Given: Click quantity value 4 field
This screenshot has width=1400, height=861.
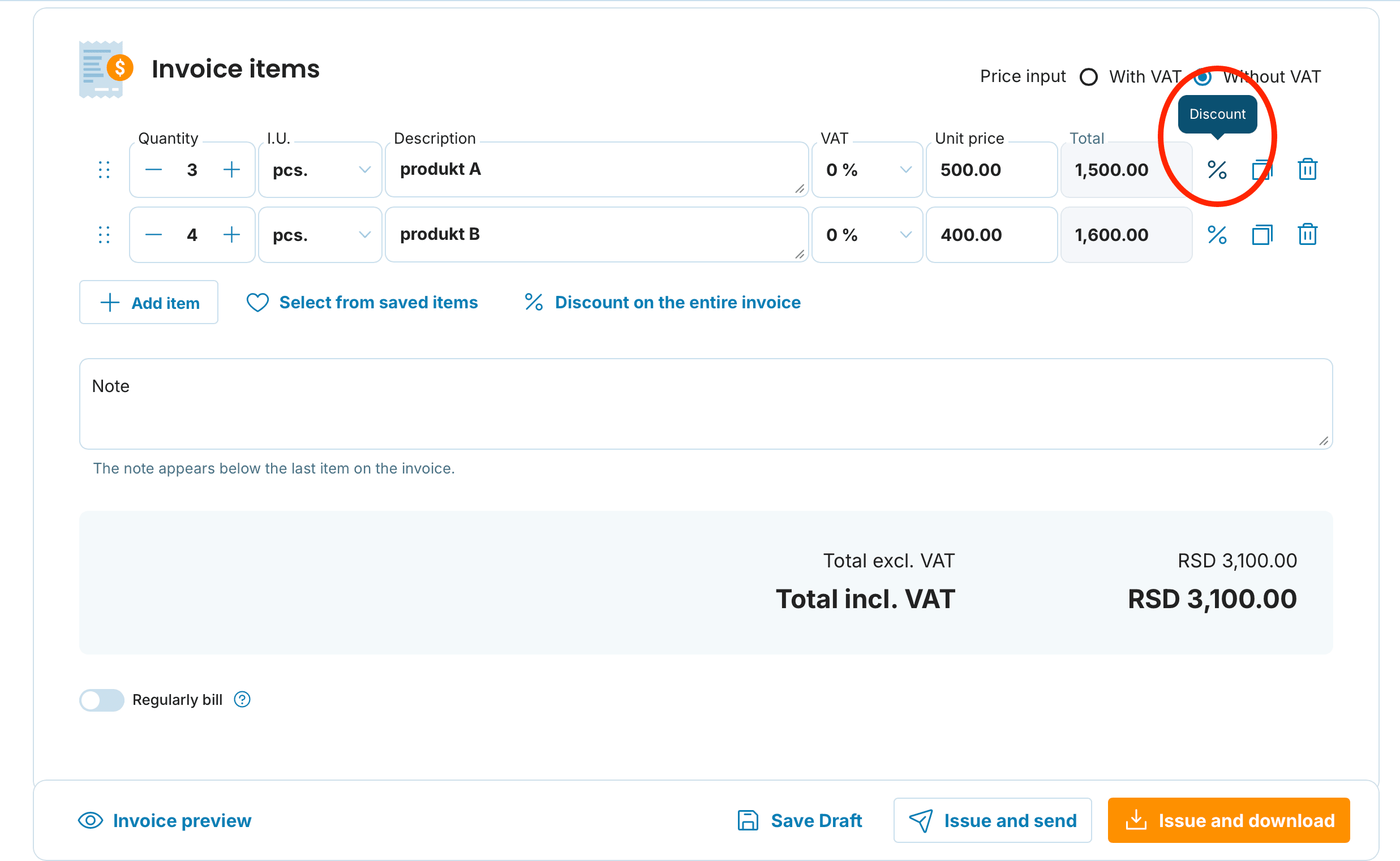Looking at the screenshot, I should [192, 235].
